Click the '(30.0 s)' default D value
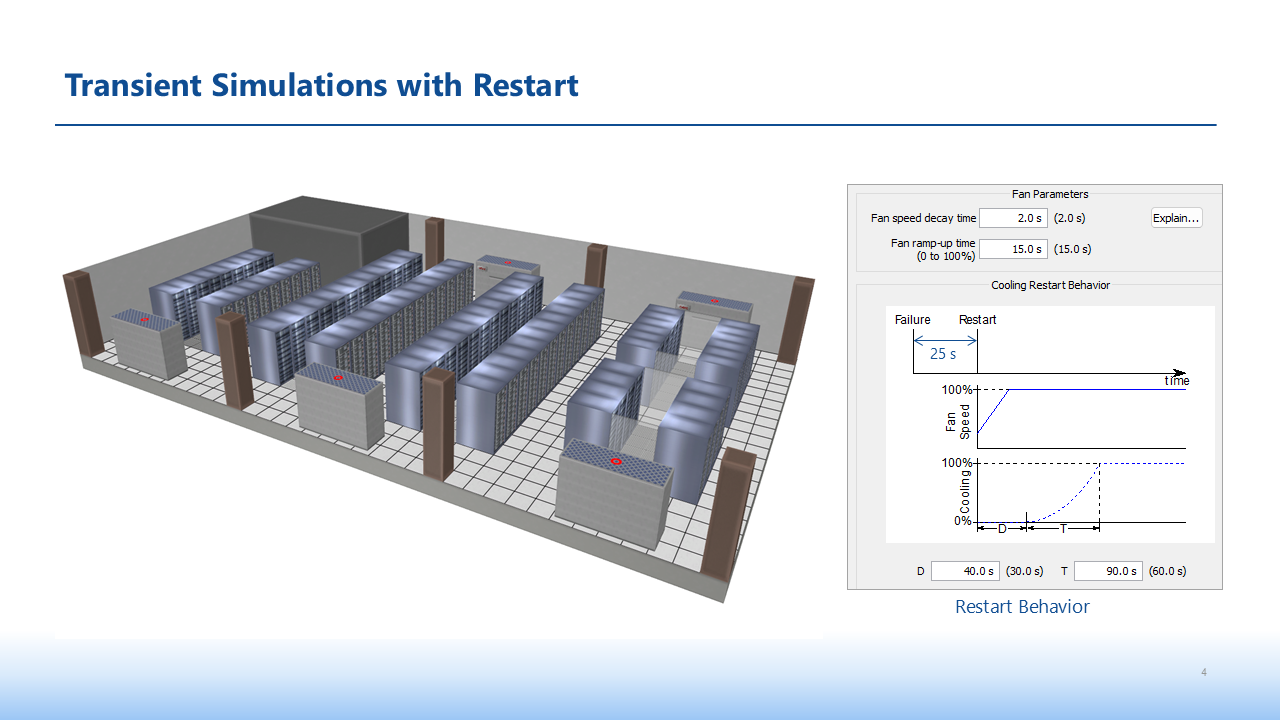Viewport: 1280px width, 720px height. coord(1024,571)
